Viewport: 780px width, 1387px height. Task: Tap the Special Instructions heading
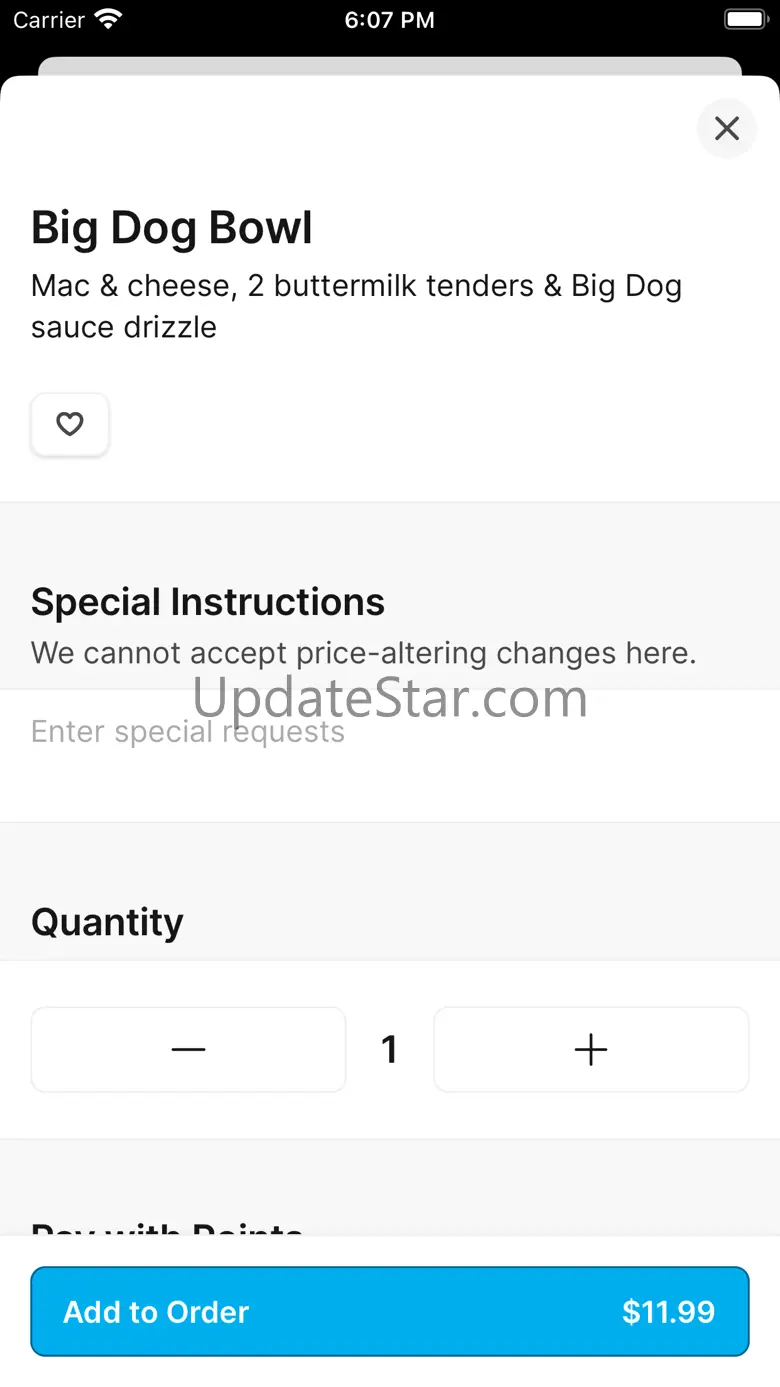pos(208,602)
